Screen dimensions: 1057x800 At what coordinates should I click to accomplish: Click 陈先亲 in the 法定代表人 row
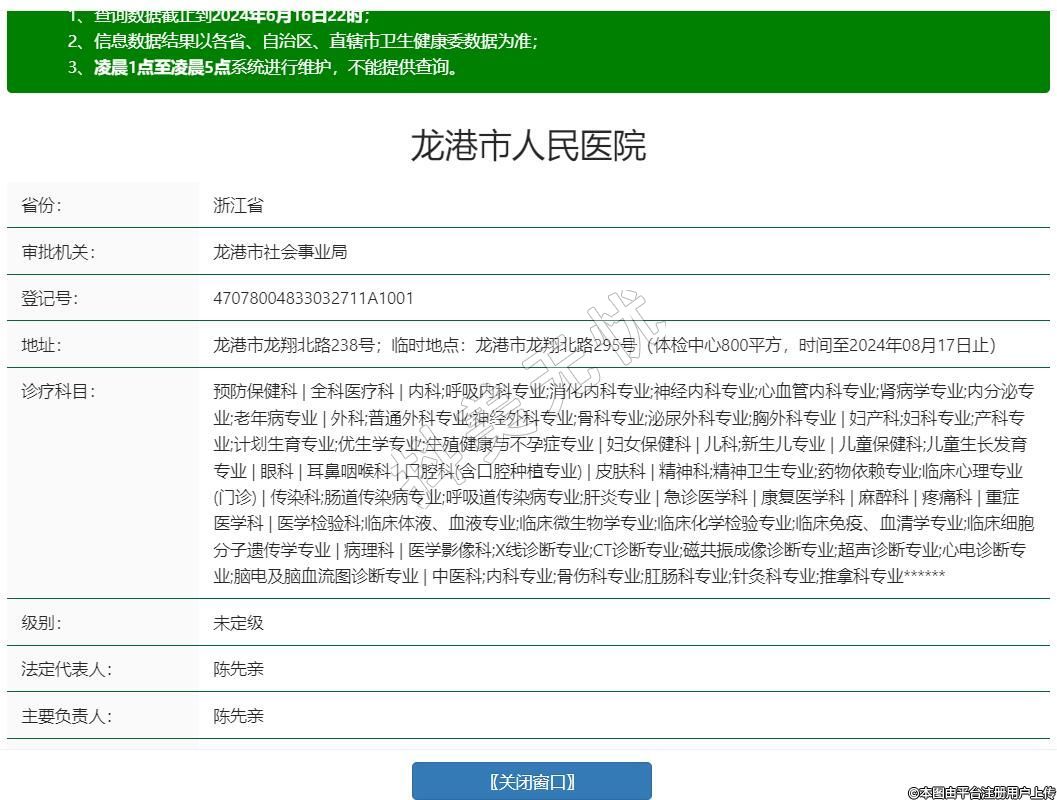coord(238,669)
